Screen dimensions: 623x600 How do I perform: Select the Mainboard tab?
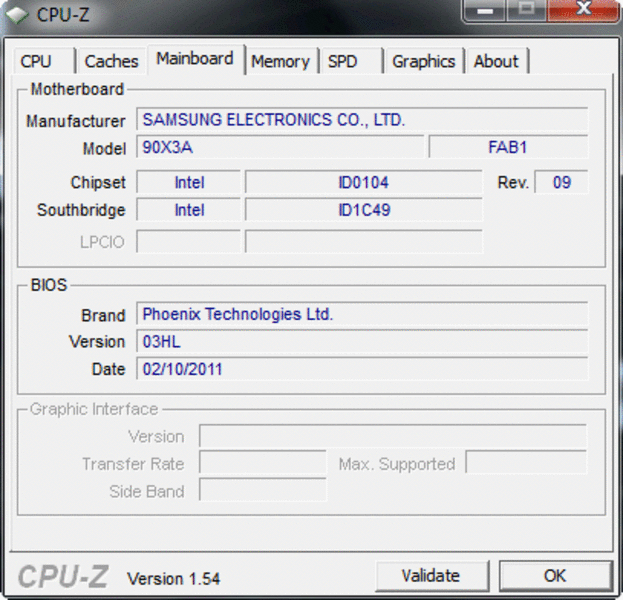[196, 59]
